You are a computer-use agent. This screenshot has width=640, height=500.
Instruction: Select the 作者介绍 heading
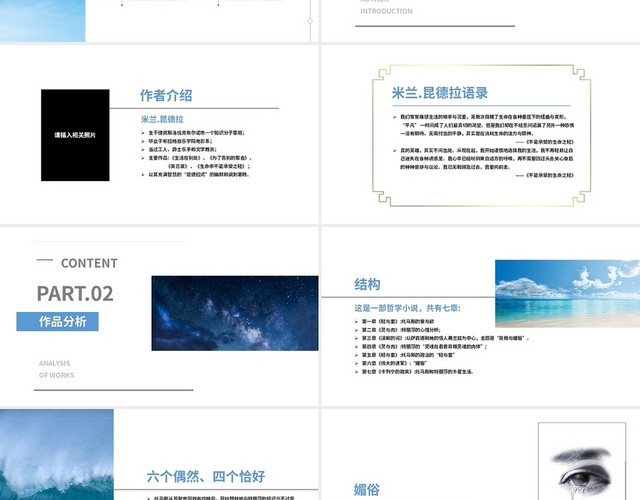click(x=166, y=96)
